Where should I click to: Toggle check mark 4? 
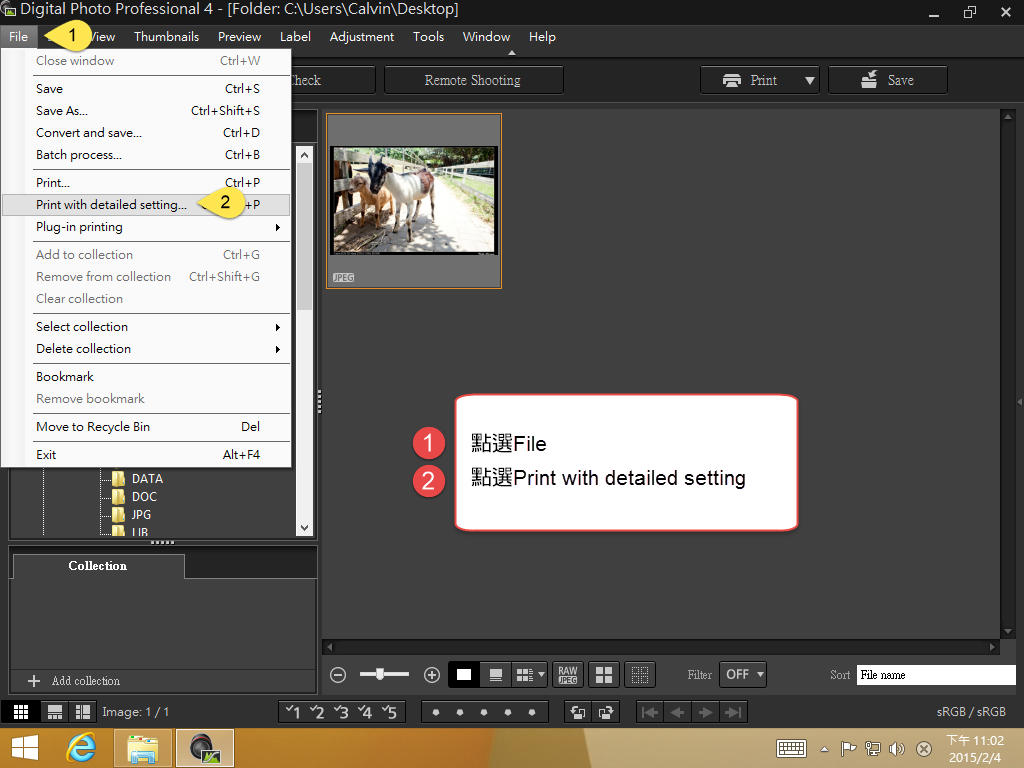click(365, 712)
